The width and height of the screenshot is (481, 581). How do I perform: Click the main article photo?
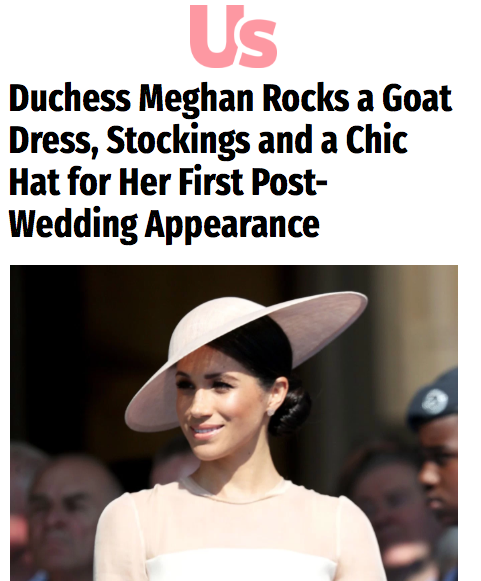pyautogui.click(x=234, y=423)
